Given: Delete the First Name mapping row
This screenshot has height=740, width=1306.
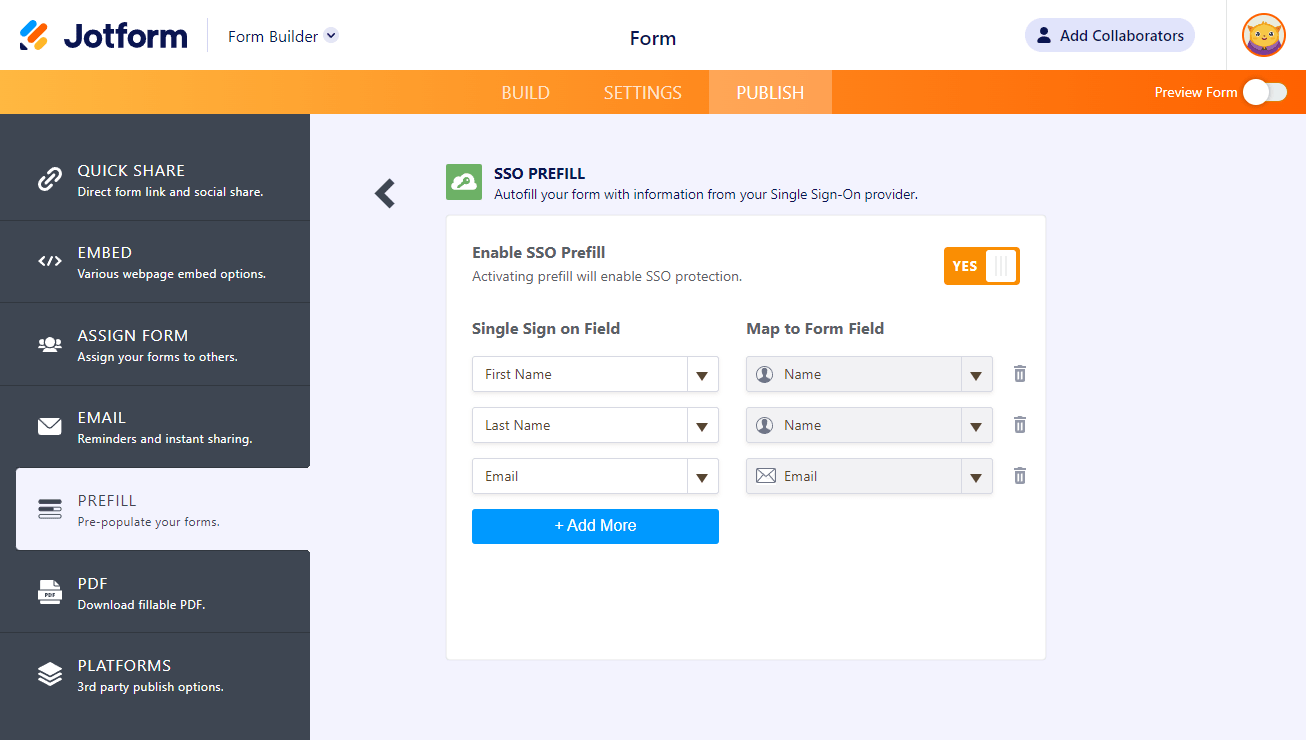Looking at the screenshot, I should [x=1019, y=374].
